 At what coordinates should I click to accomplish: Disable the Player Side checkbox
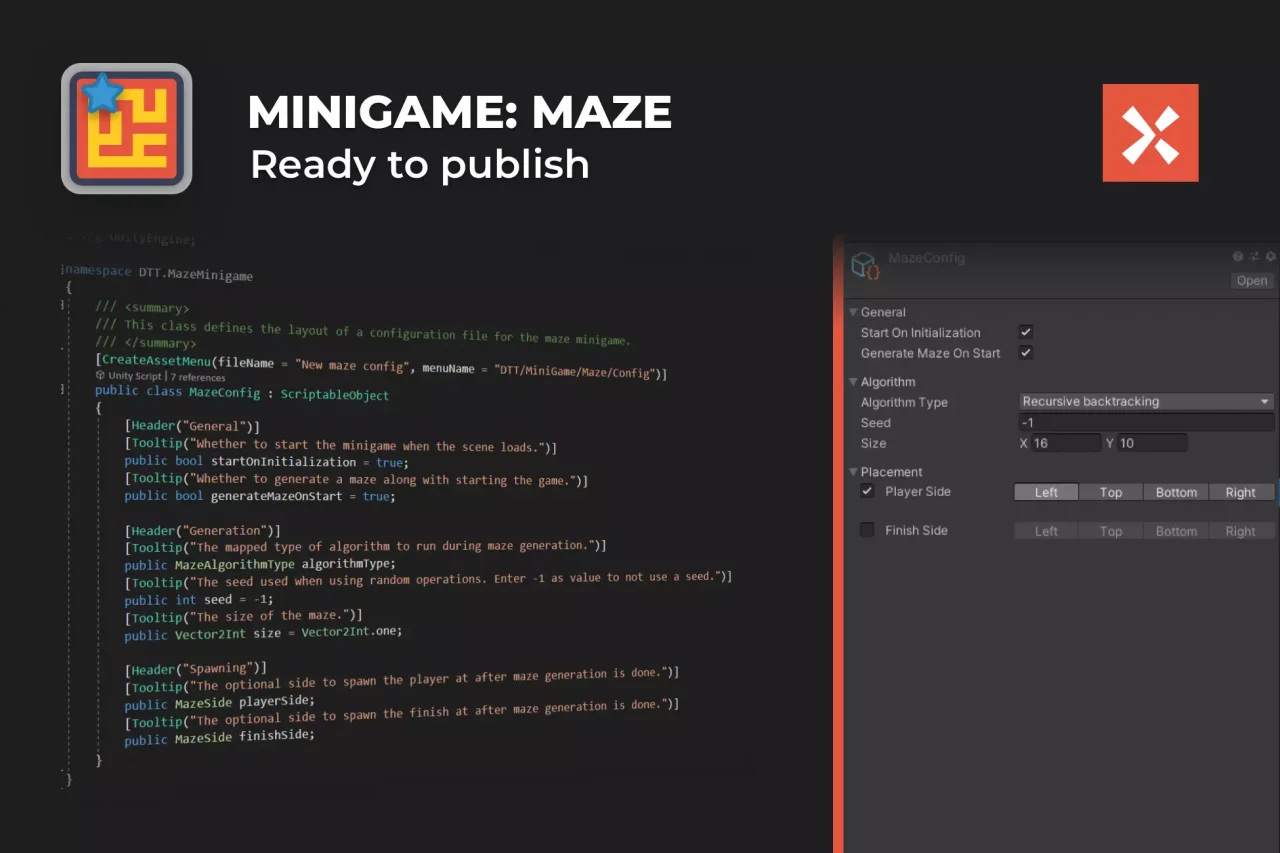[x=867, y=491]
